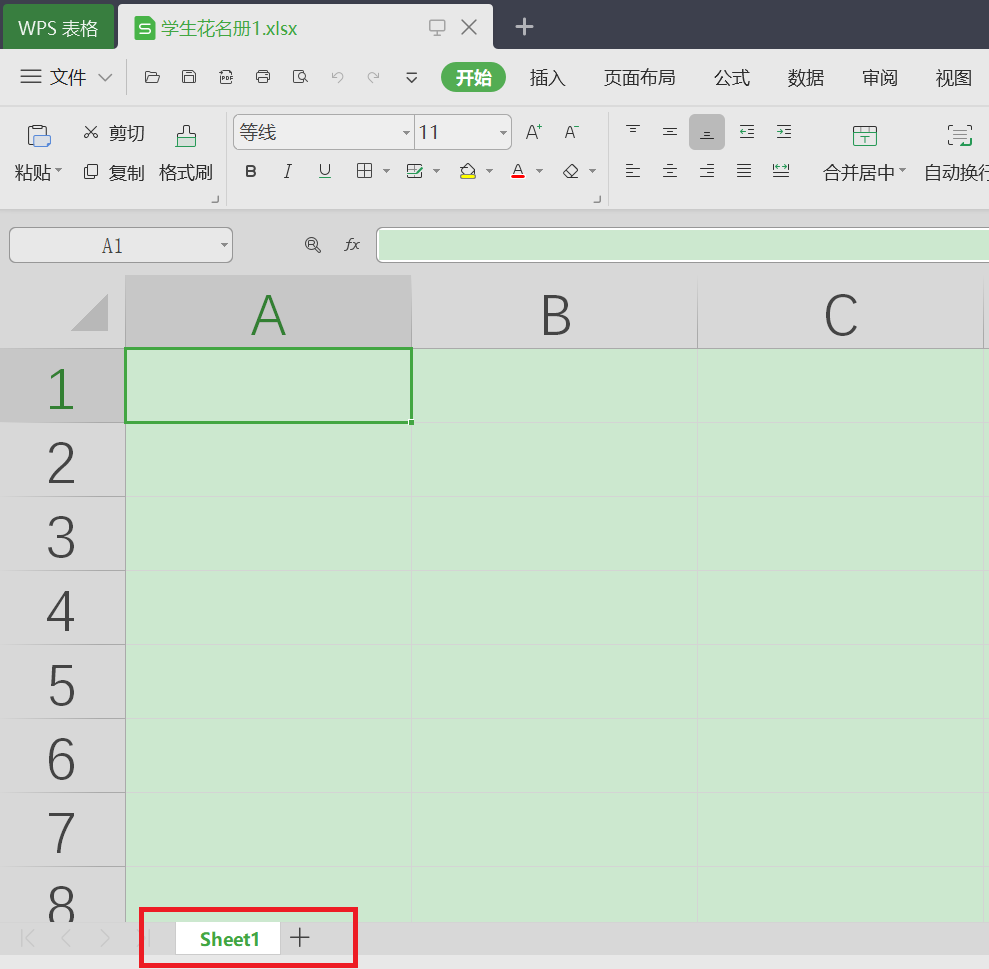Toggle Bold formatting
This screenshot has height=969, width=989.
[250, 171]
